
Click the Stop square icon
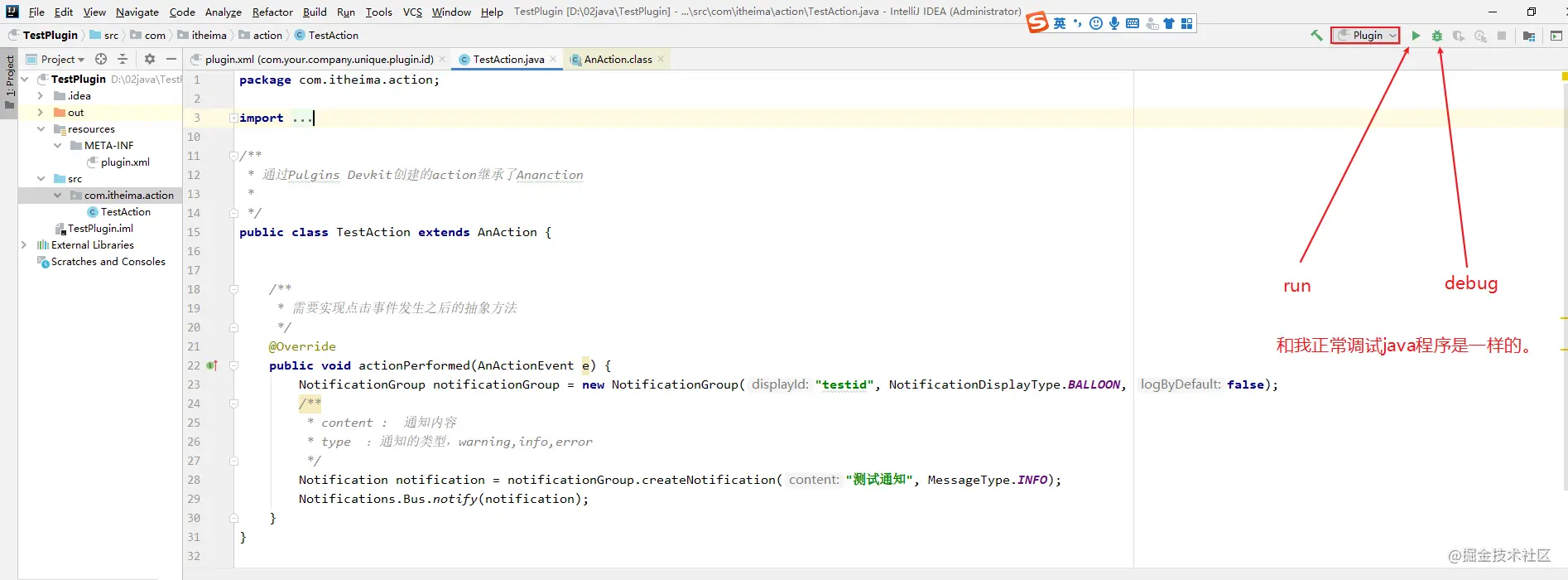1502,36
